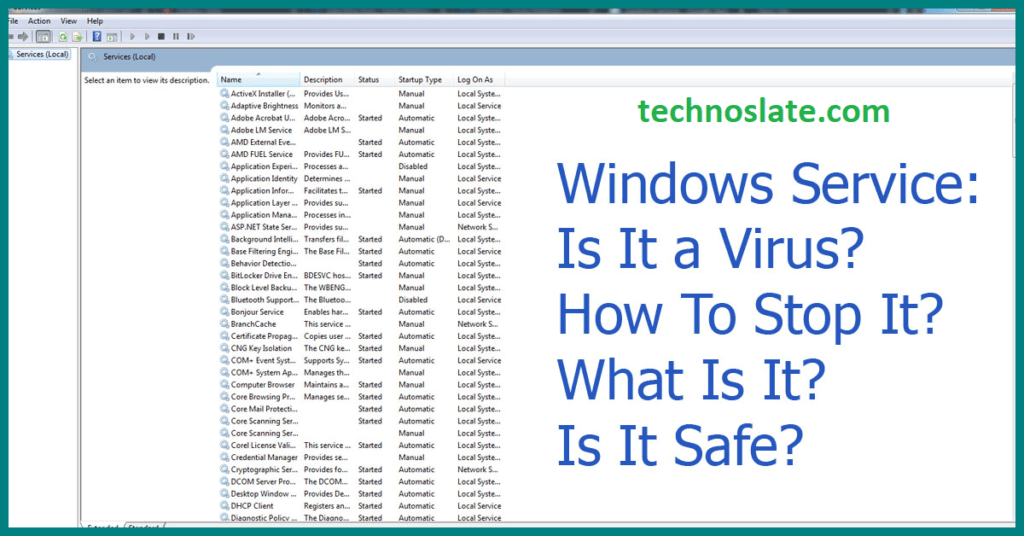
Task: Select Services (Local) in the console tree
Action: pyautogui.click(x=42, y=54)
